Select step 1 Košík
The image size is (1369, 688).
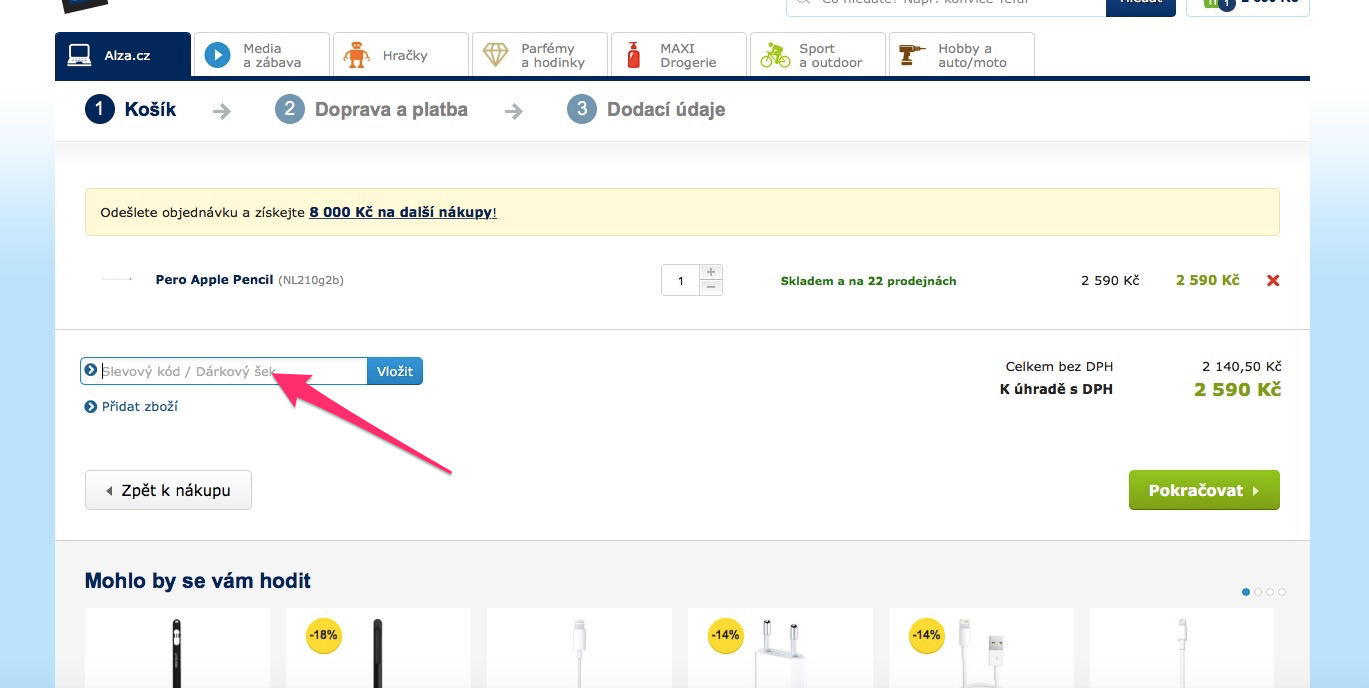(x=131, y=109)
